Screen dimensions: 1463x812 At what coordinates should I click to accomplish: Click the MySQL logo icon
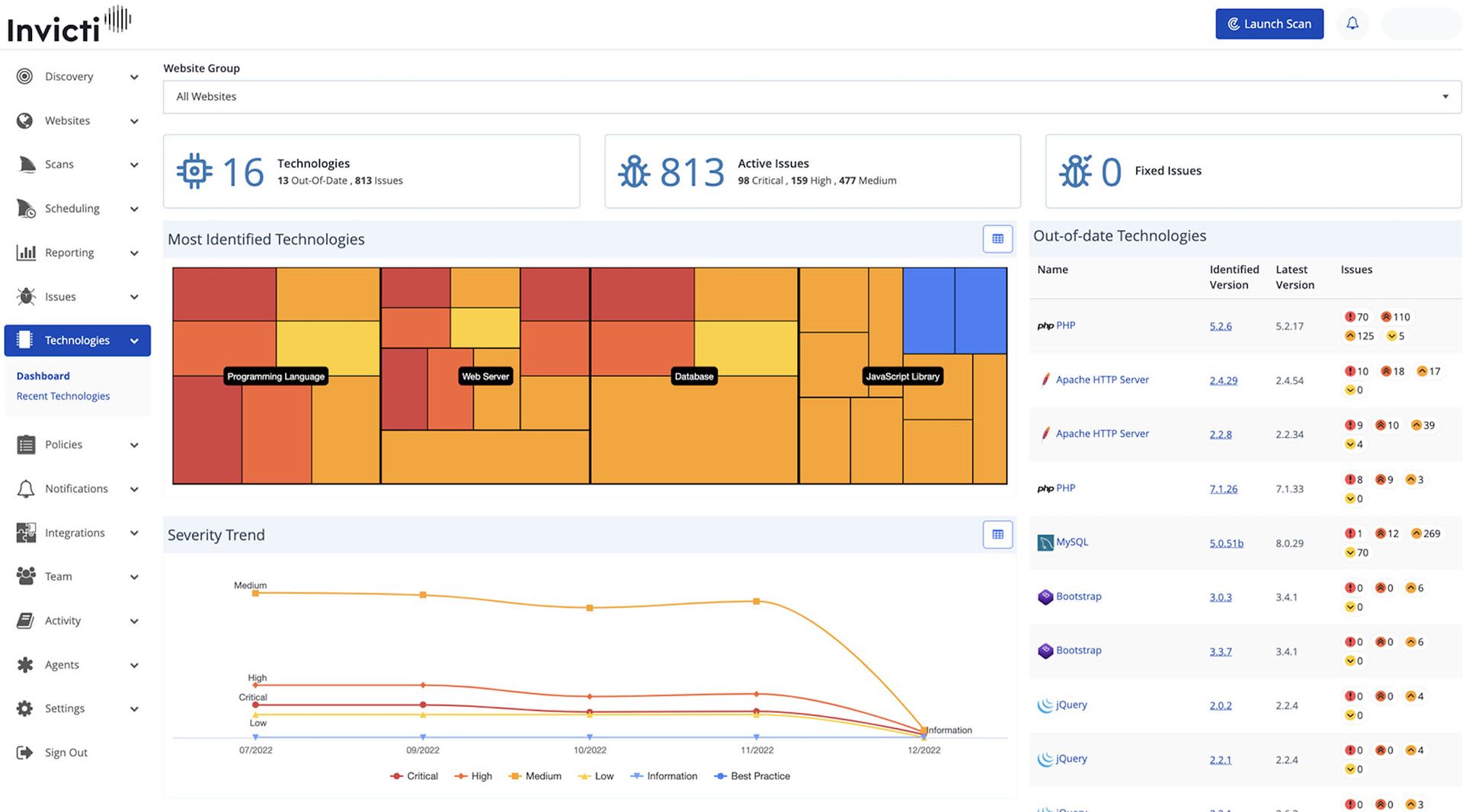[x=1045, y=542]
